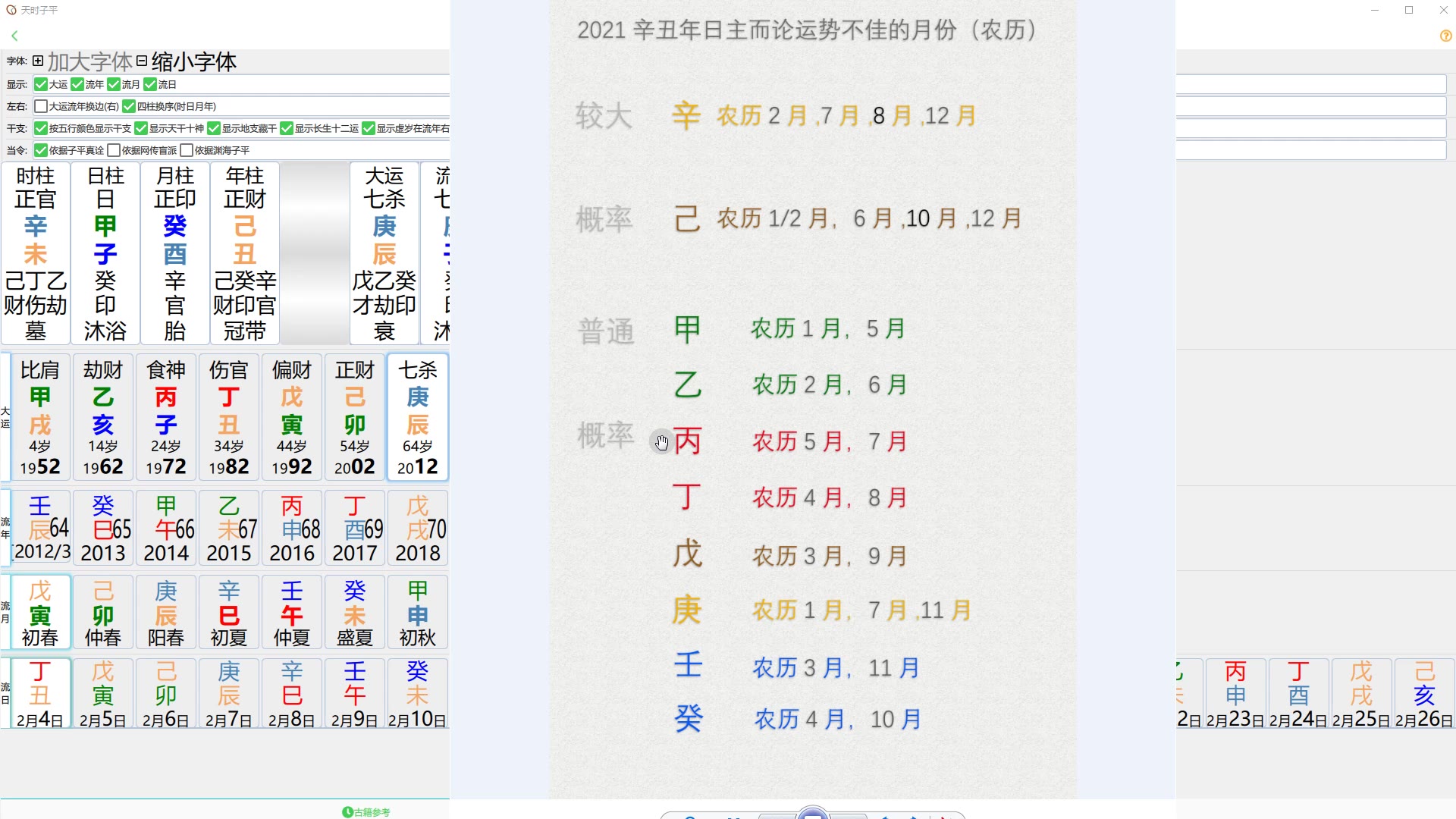Click the 古籍参考 clock icon

coord(347,812)
